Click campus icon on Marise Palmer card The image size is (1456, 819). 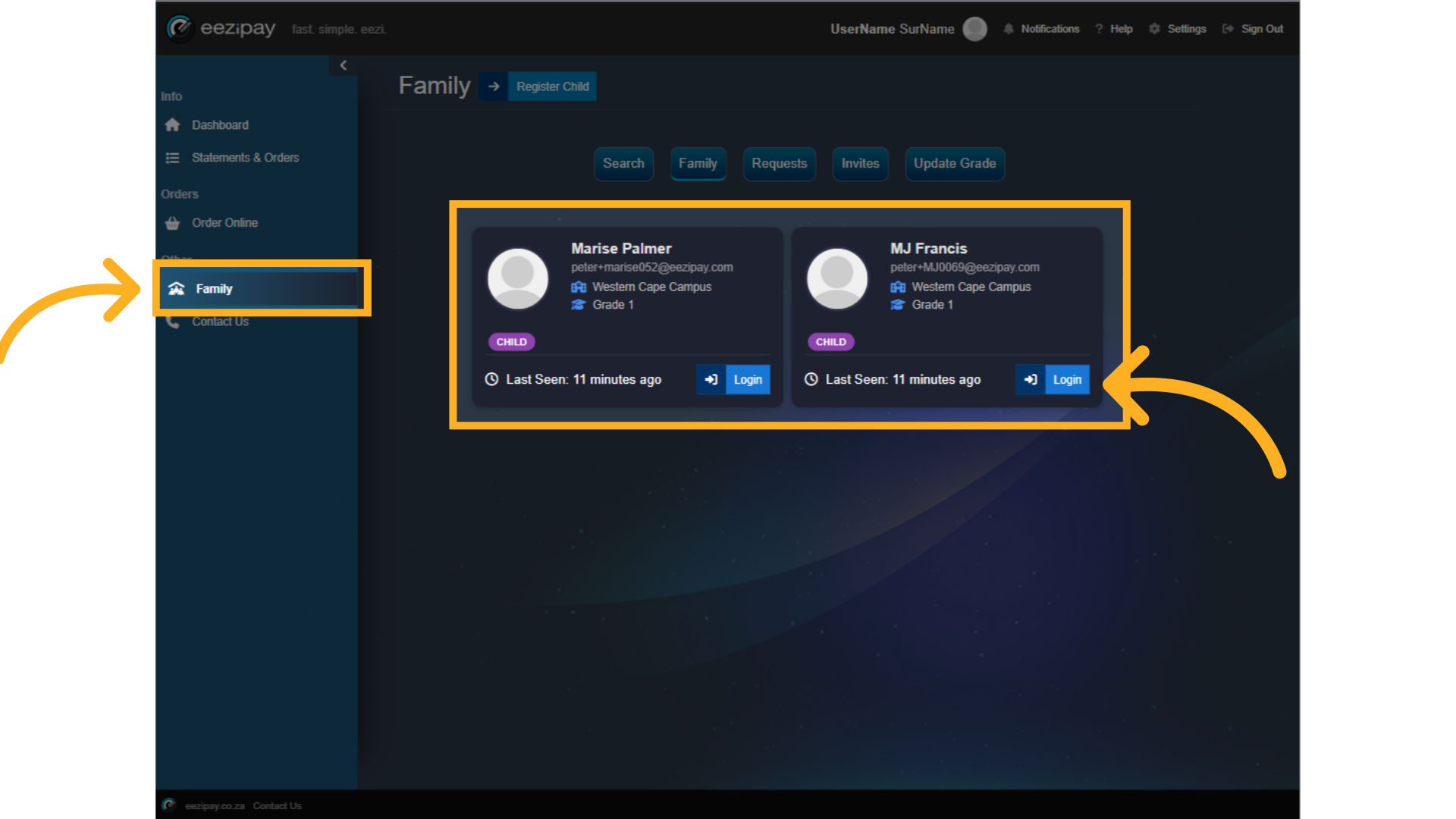point(579,287)
